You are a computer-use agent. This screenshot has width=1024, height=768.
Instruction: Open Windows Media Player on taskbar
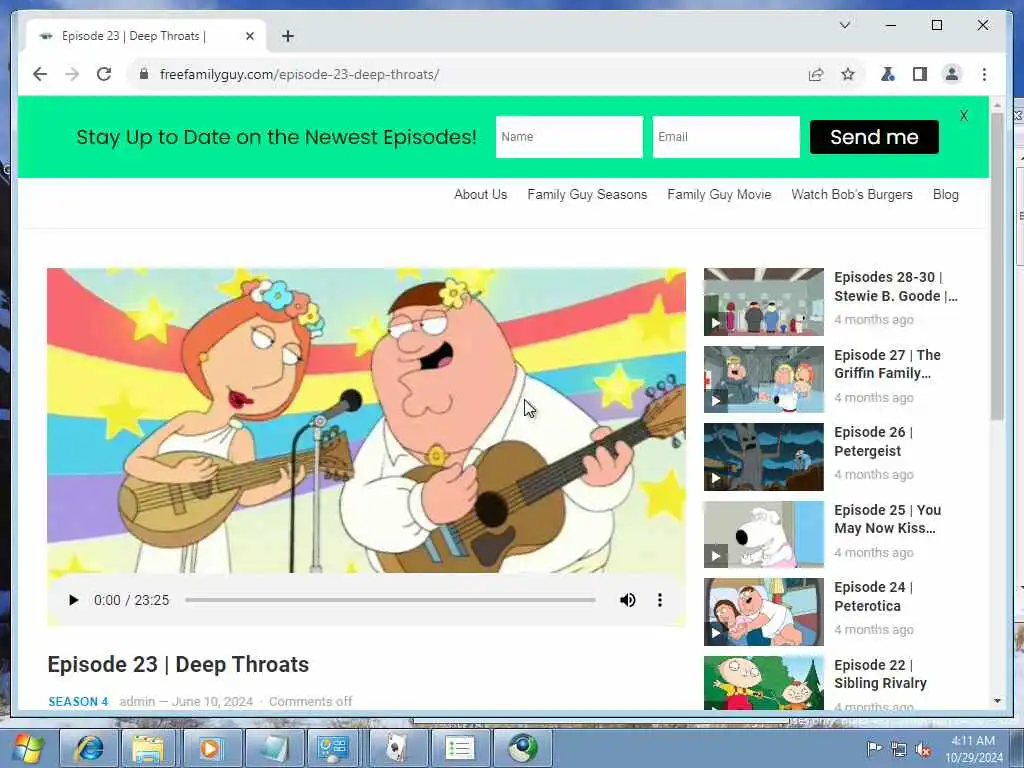(x=212, y=748)
